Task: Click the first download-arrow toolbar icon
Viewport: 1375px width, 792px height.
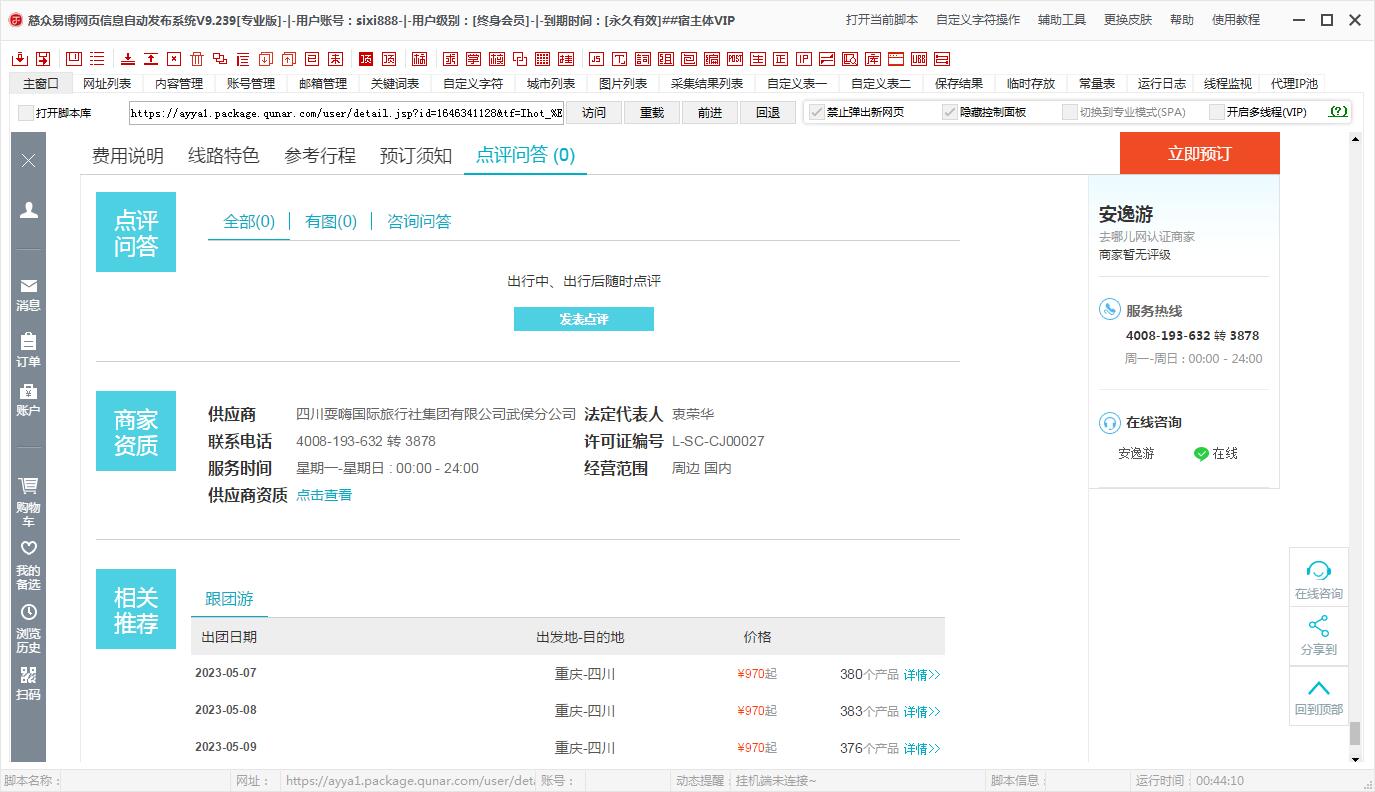Action: pyautogui.click(x=21, y=59)
